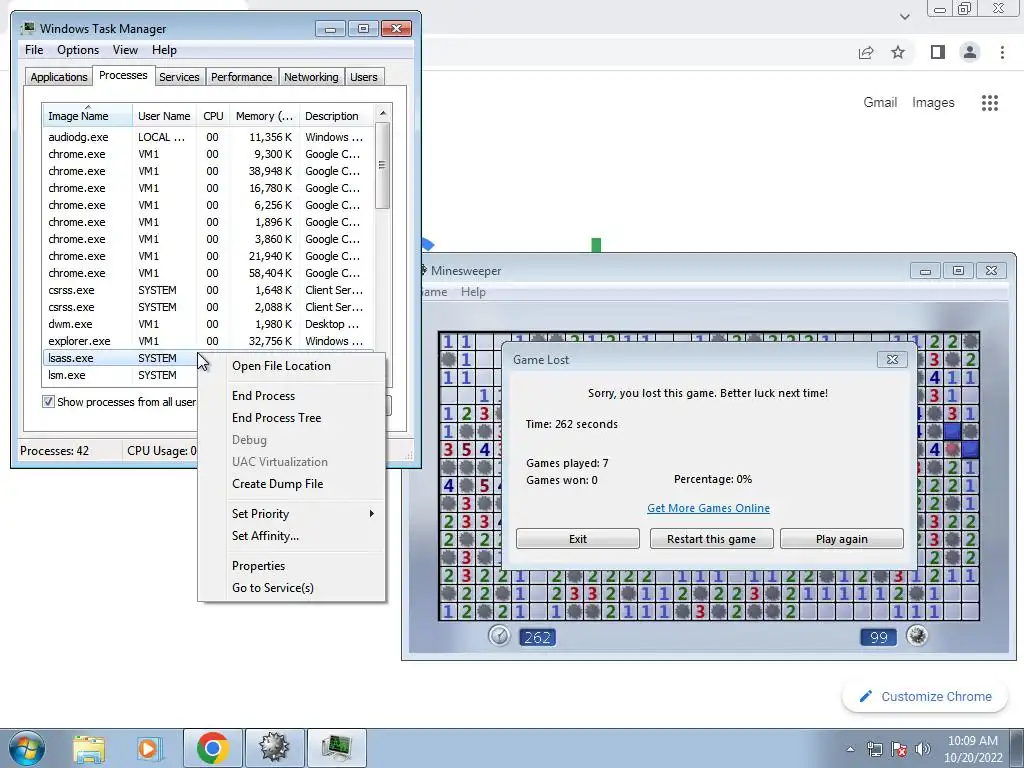Image resolution: width=1024 pixels, height=768 pixels.
Task: Click Play again button
Action: 842,539
